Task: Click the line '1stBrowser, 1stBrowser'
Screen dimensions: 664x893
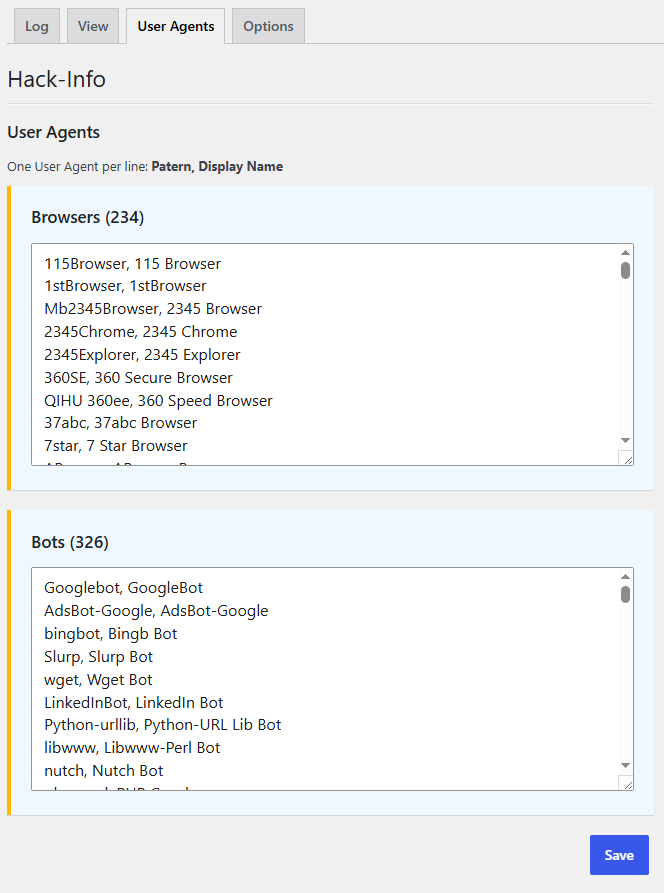Action: click(x=125, y=286)
